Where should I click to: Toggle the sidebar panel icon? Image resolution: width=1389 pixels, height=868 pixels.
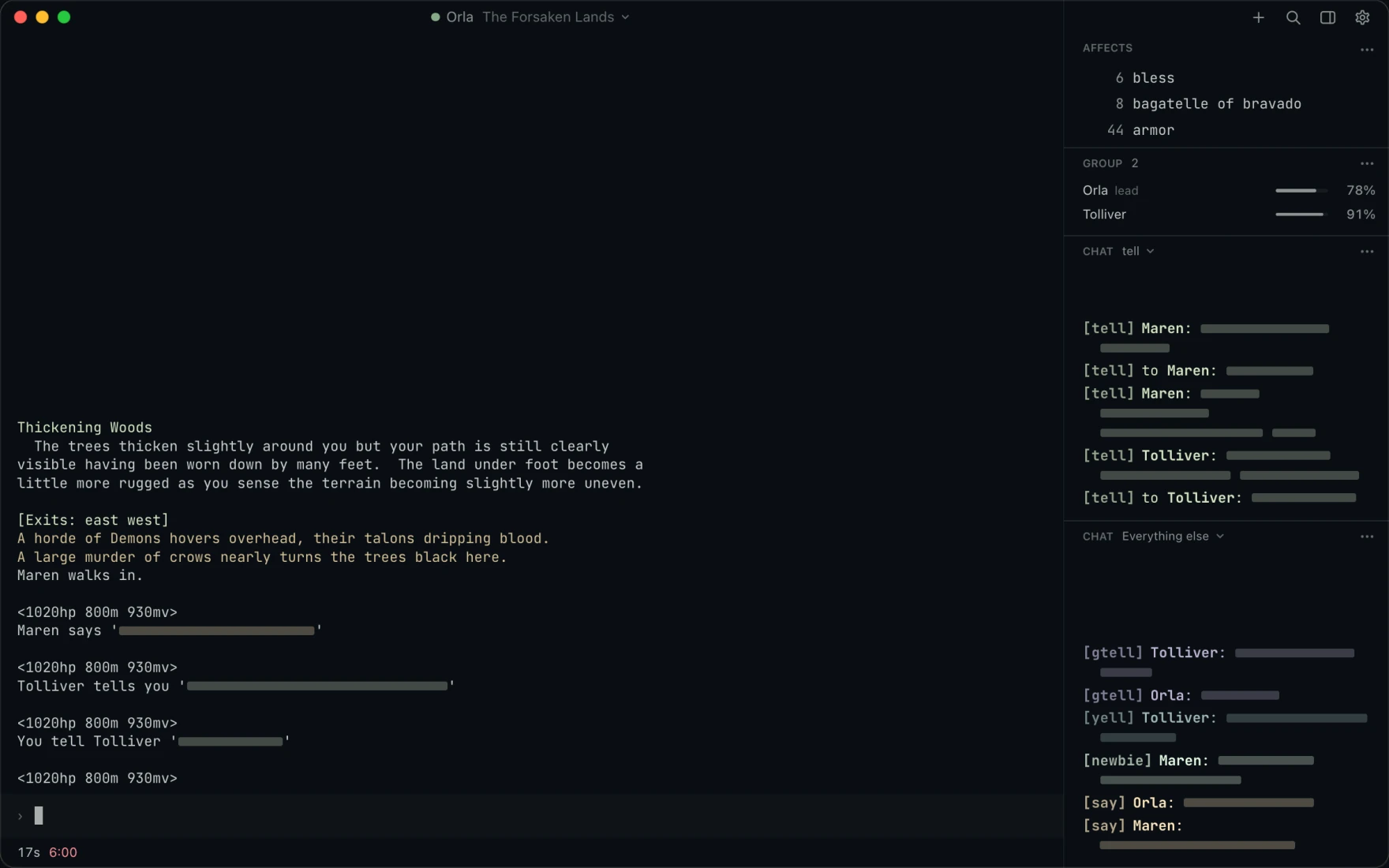click(x=1327, y=17)
